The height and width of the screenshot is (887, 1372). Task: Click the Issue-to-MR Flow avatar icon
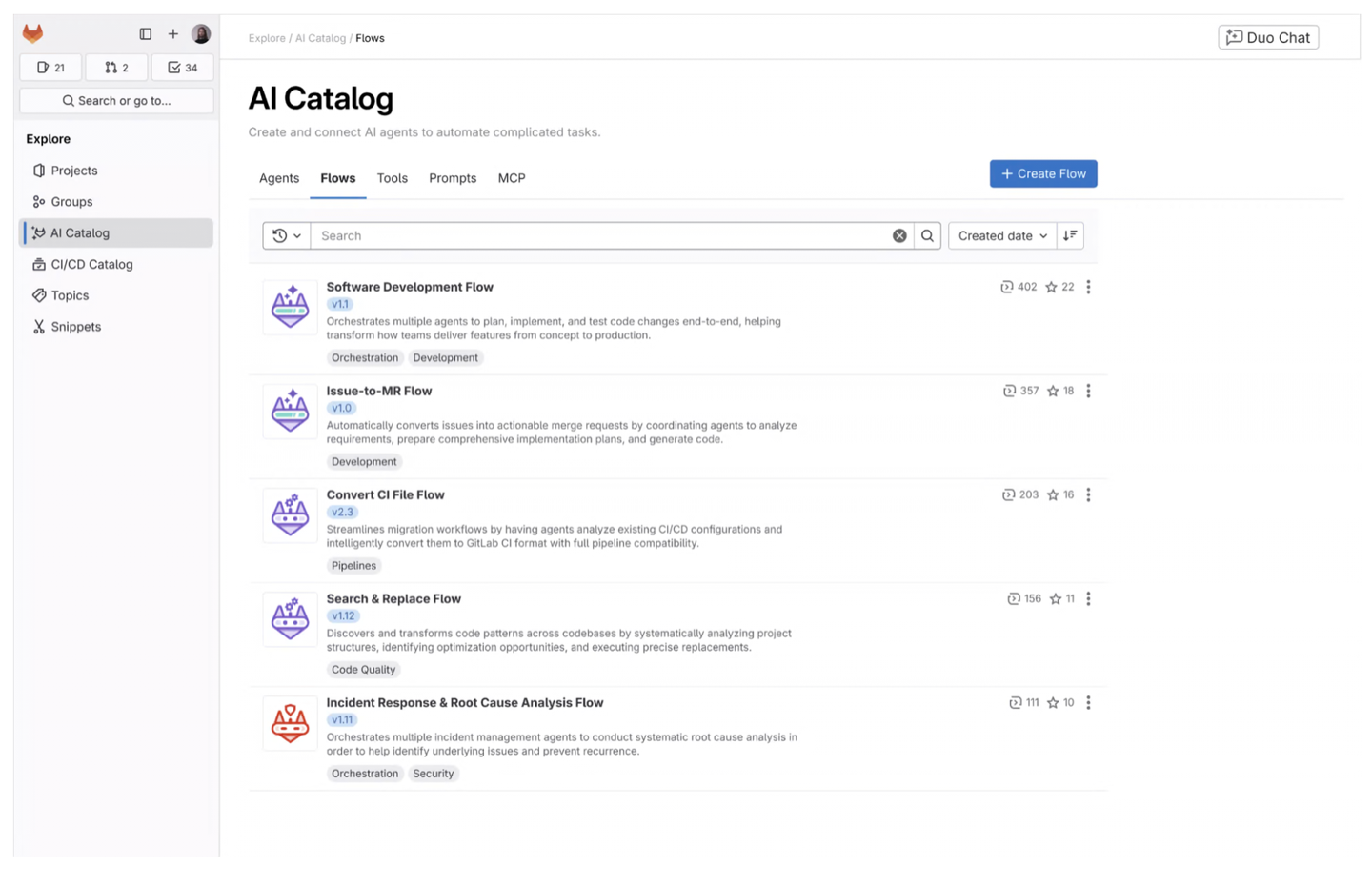point(291,412)
